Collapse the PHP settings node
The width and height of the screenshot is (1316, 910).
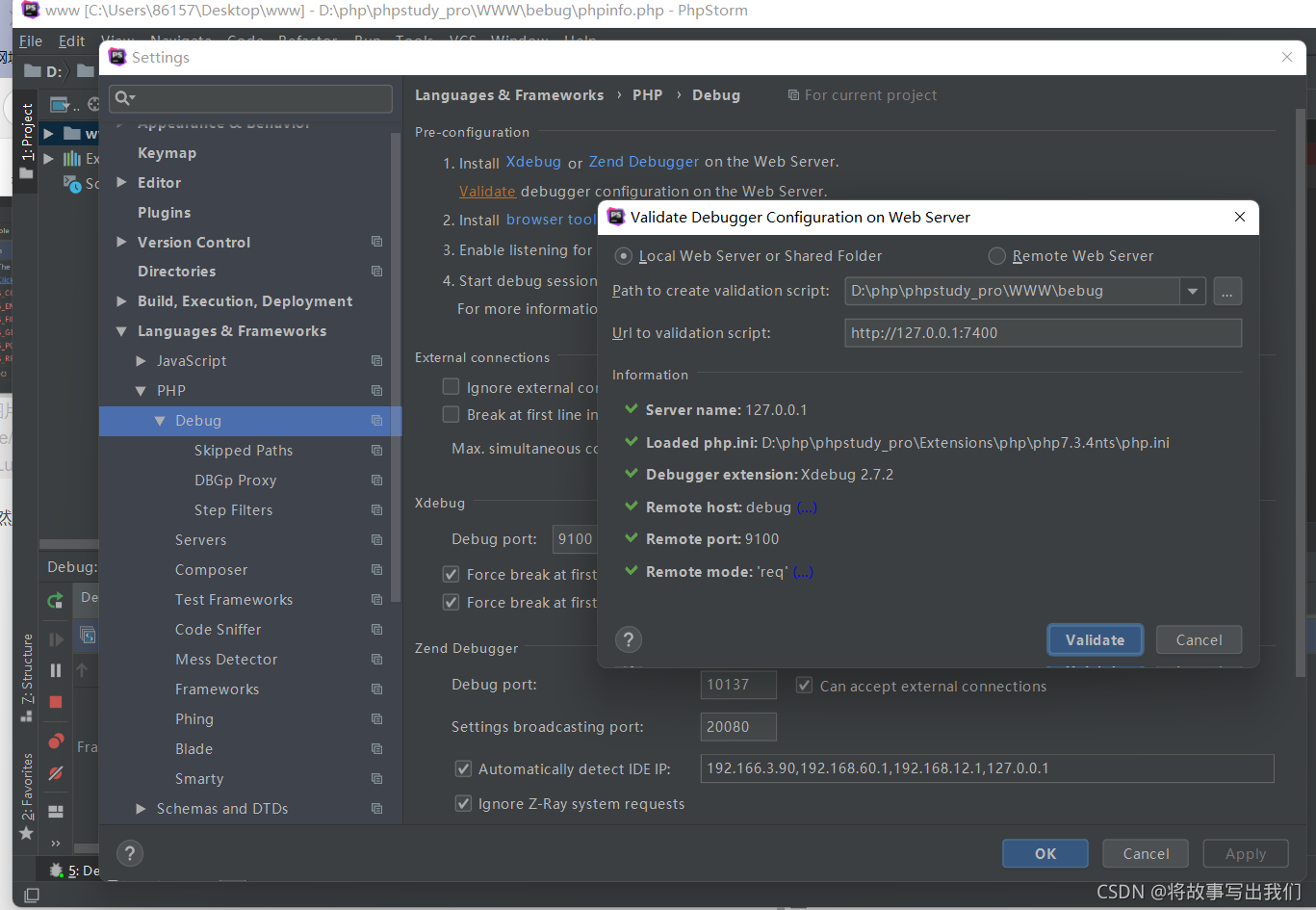coord(142,391)
